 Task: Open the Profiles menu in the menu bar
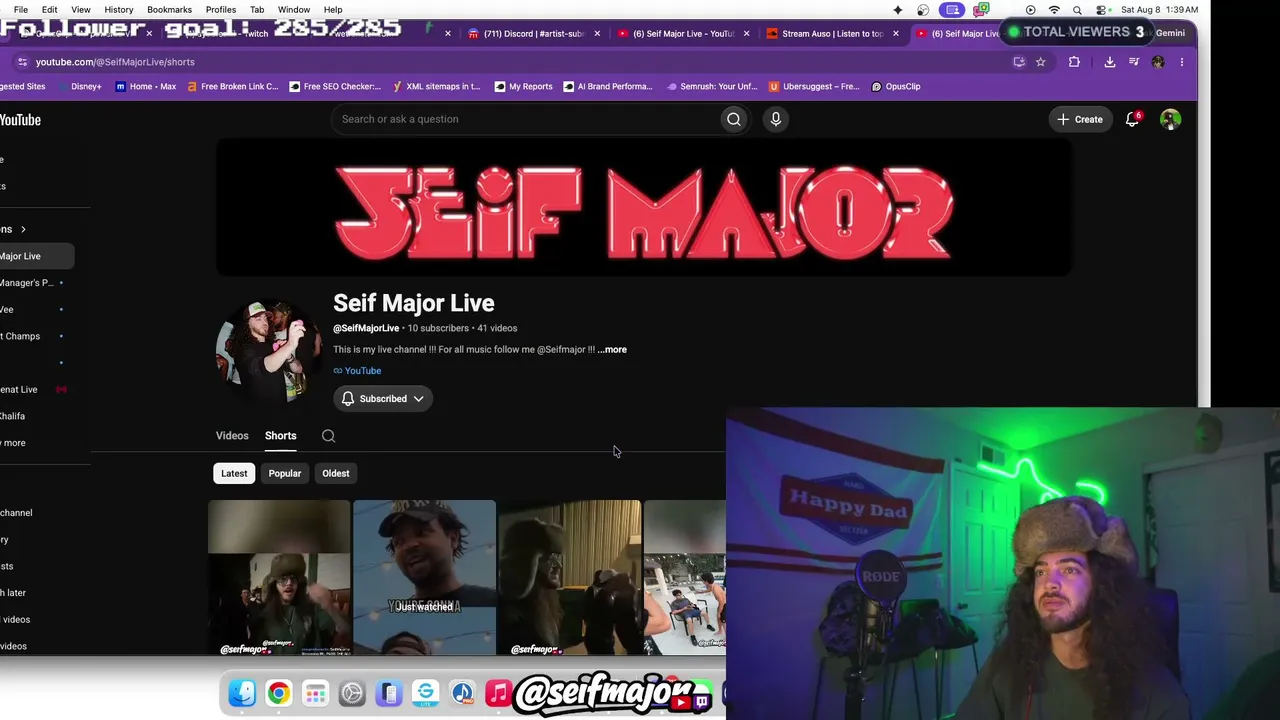tap(221, 10)
